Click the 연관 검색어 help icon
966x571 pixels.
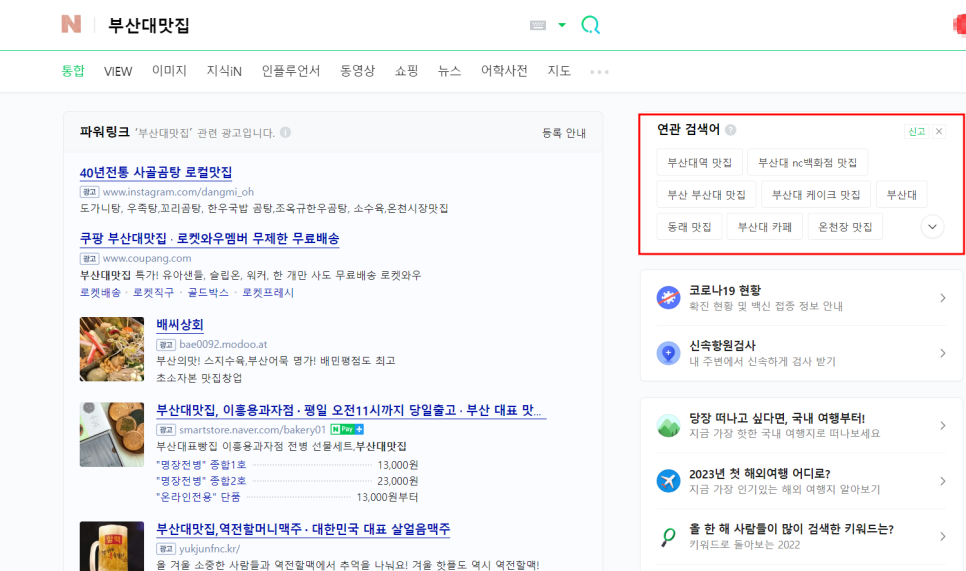coord(731,130)
